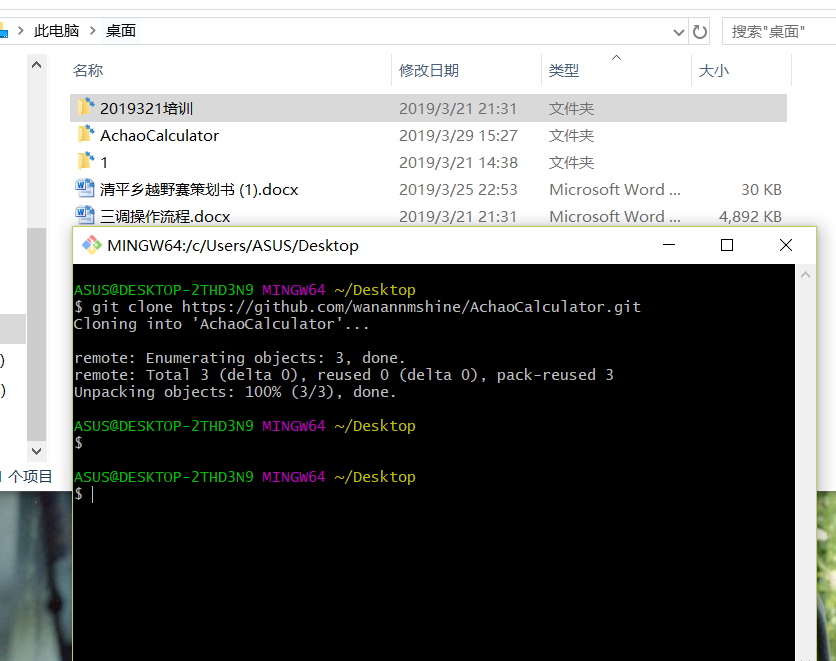The height and width of the screenshot is (661, 836).
Task: Click the 搜索"桌面" search box
Action: pyautogui.click(x=779, y=32)
